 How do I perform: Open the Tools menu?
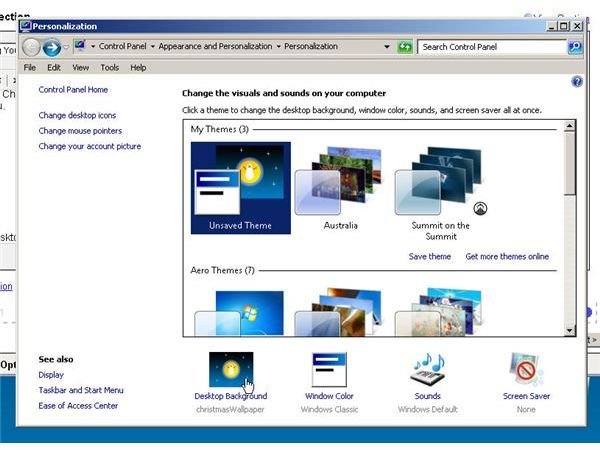click(x=109, y=68)
